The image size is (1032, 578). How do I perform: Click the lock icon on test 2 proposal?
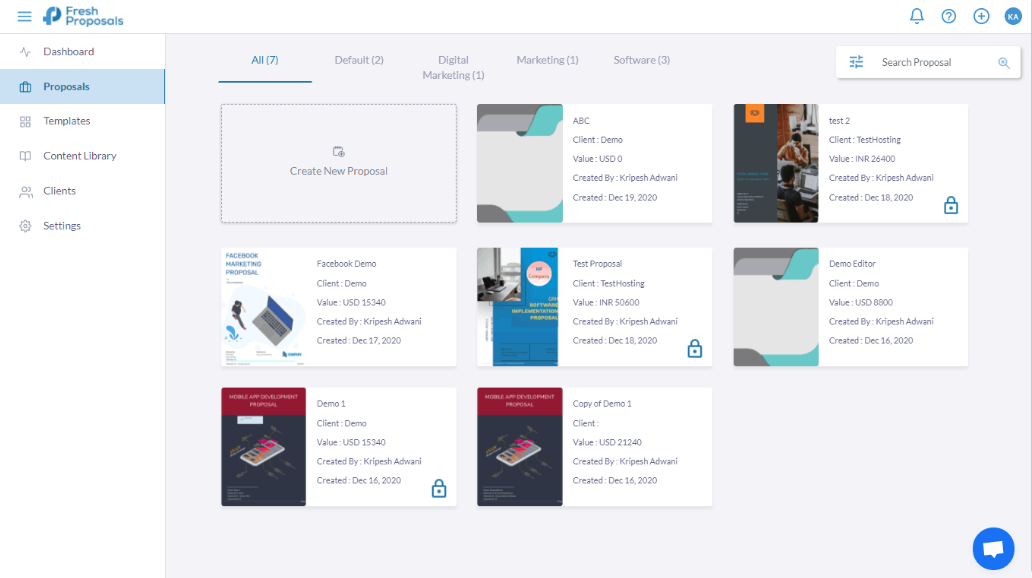(951, 204)
